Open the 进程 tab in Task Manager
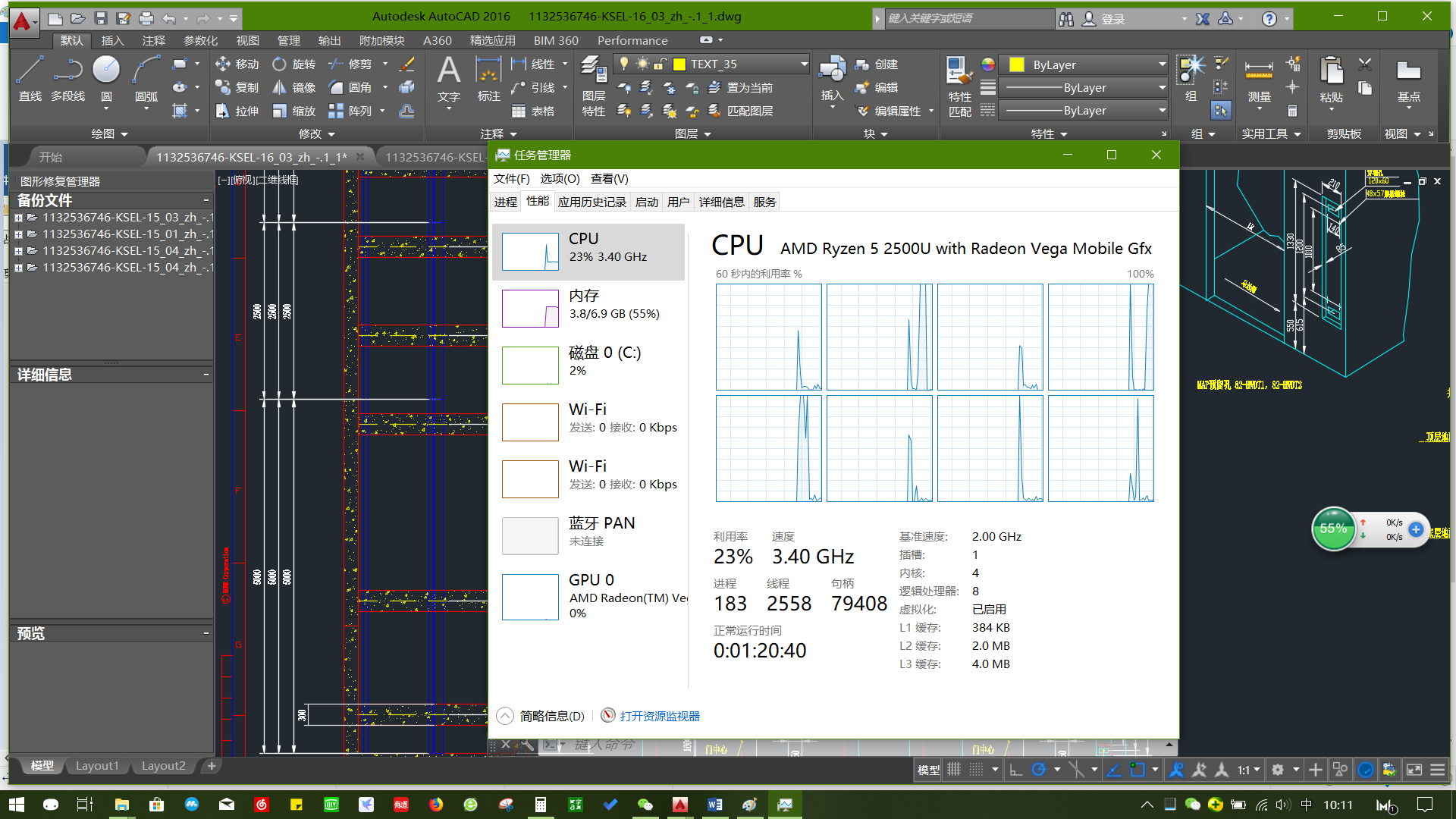The image size is (1456, 819). pos(505,202)
